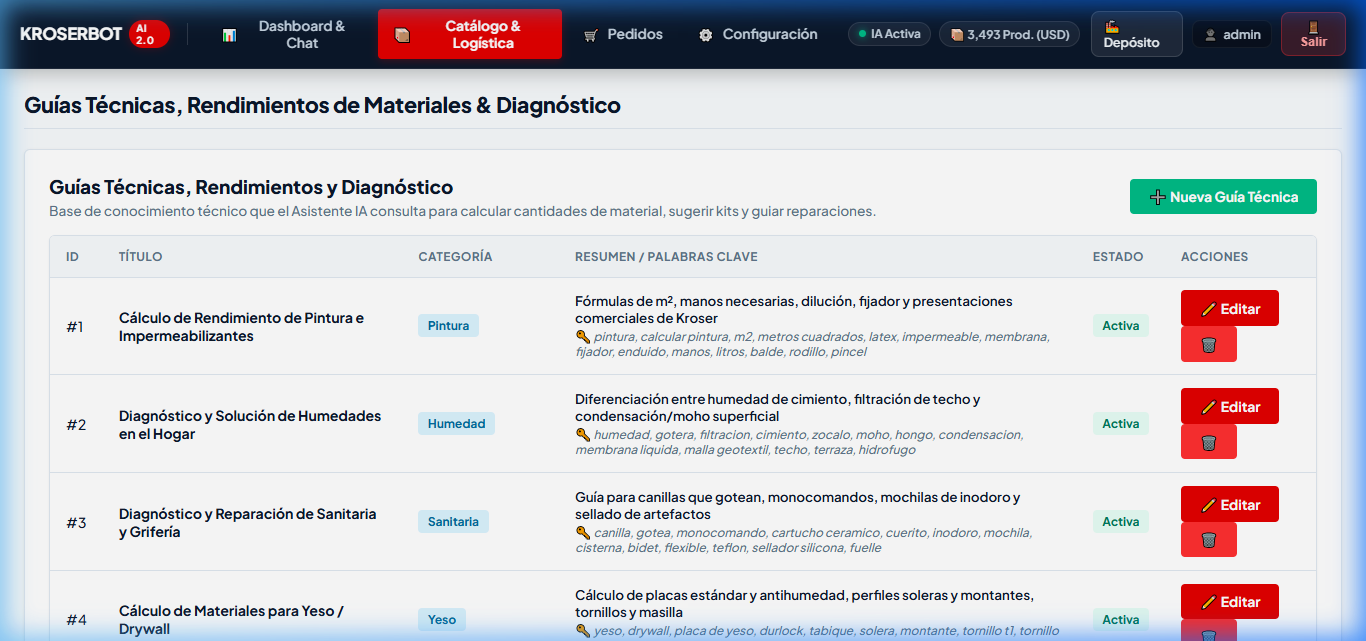1366x641 pixels.
Task: Select the Sanitaria category tag
Action: pos(453,521)
